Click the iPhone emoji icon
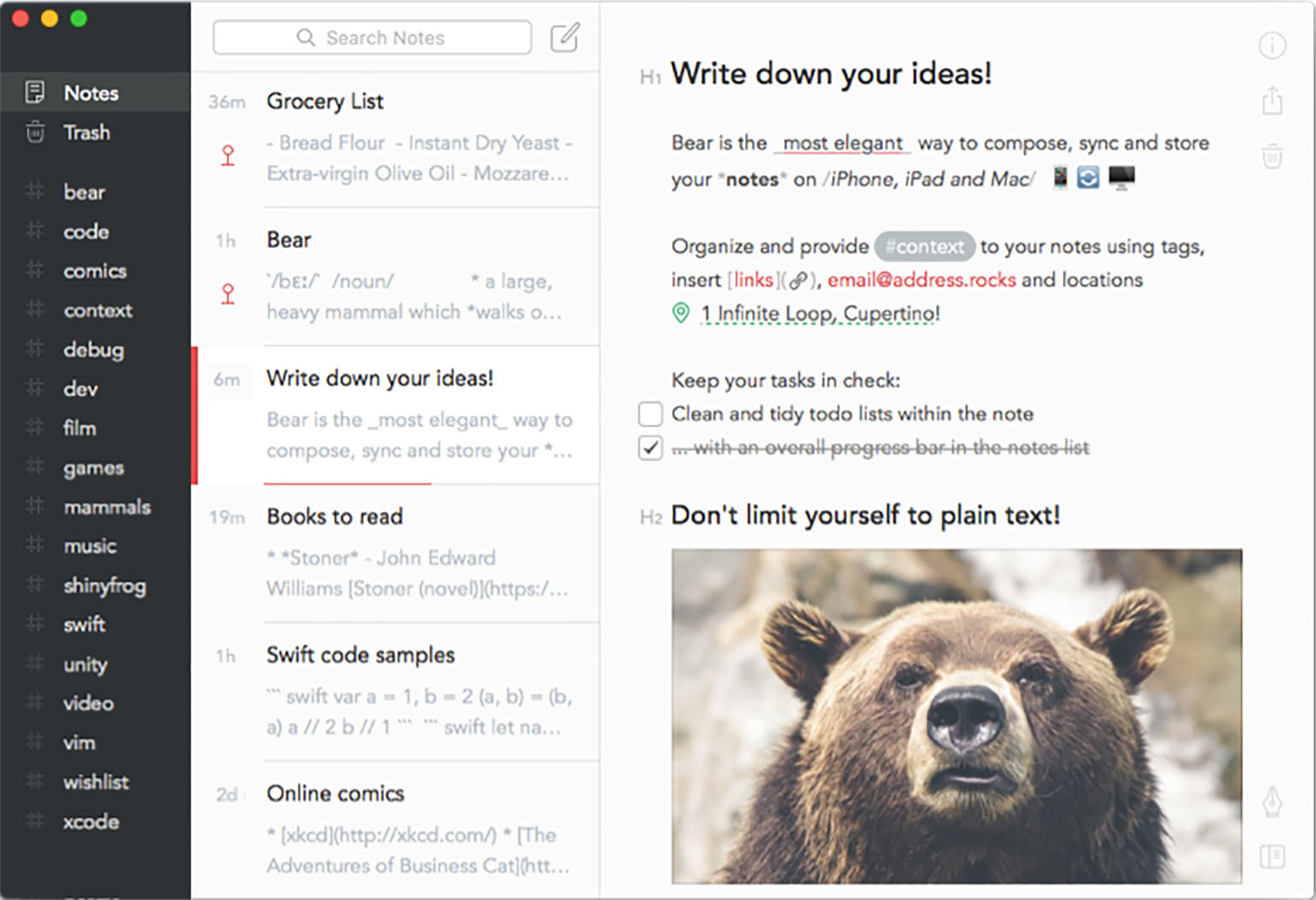Image resolution: width=1316 pixels, height=900 pixels. pyautogui.click(x=1059, y=178)
